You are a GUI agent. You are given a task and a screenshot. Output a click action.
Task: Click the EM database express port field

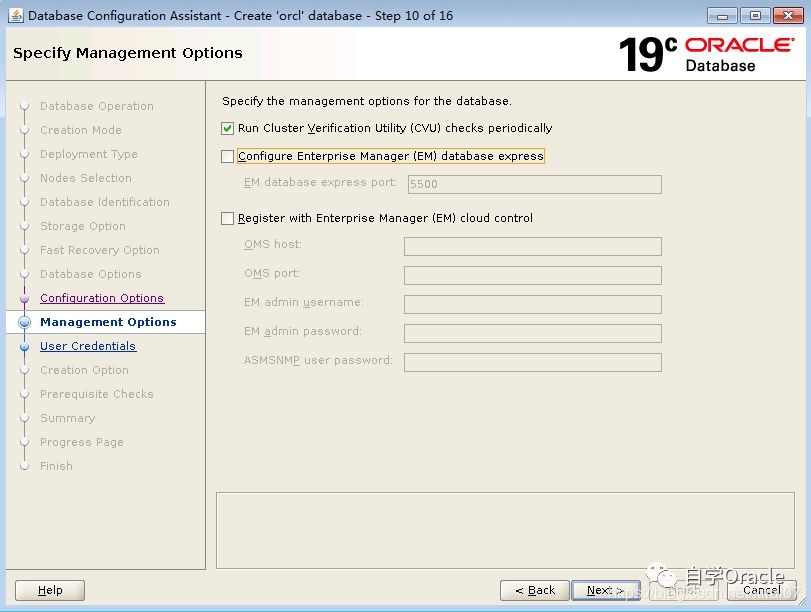coord(532,184)
